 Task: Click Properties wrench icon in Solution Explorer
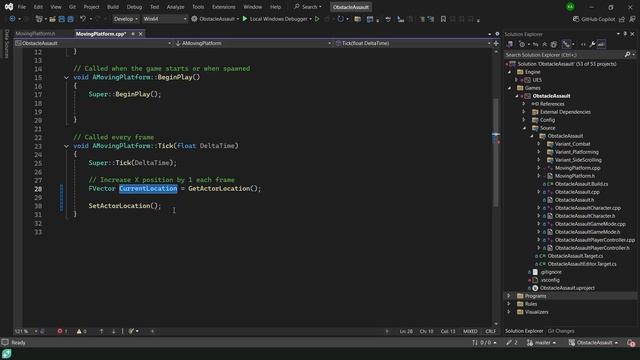coord(592,44)
